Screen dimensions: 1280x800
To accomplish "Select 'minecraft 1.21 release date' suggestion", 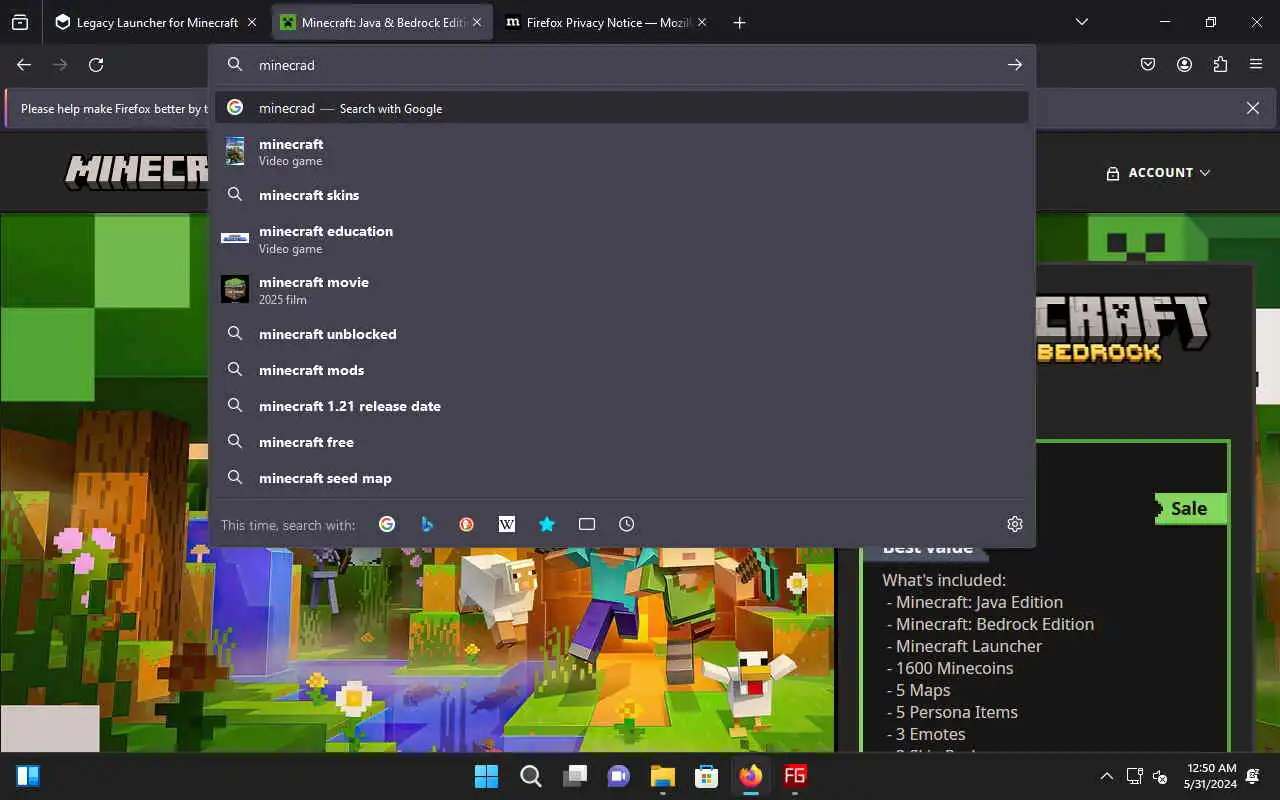I will 622,406.
